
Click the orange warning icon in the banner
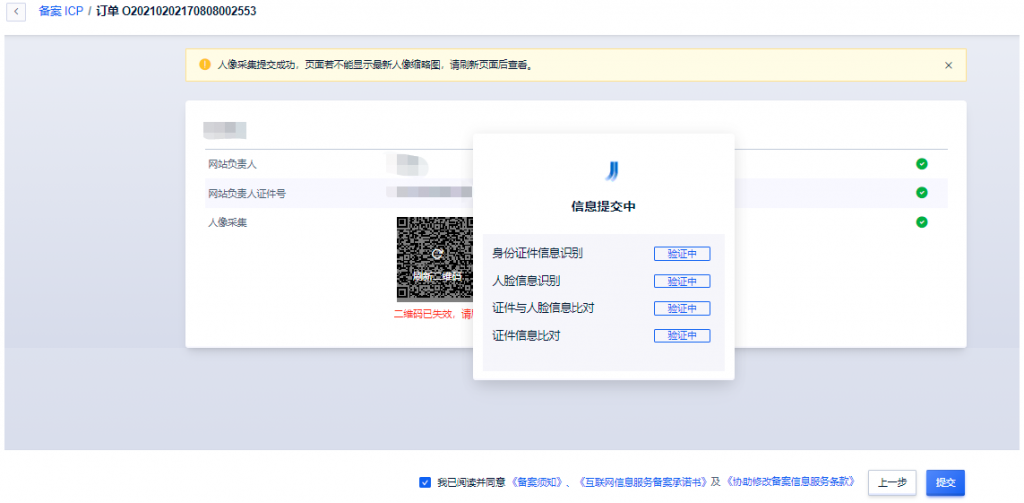click(x=205, y=64)
